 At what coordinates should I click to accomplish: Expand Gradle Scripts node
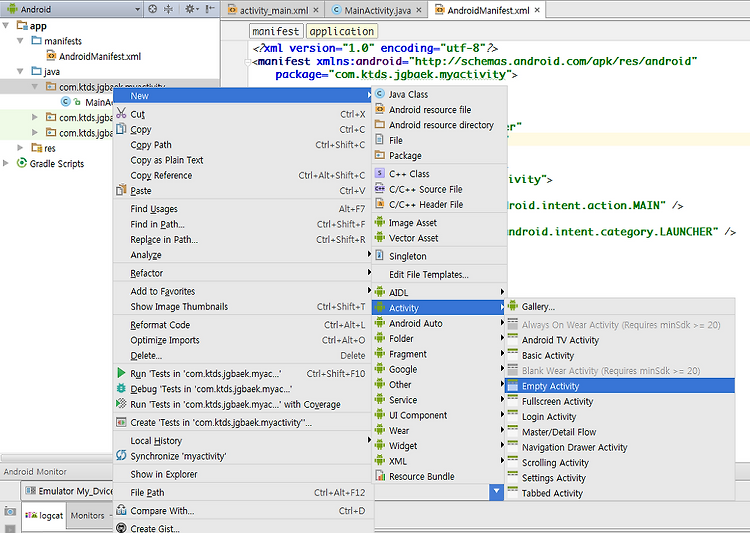6,163
